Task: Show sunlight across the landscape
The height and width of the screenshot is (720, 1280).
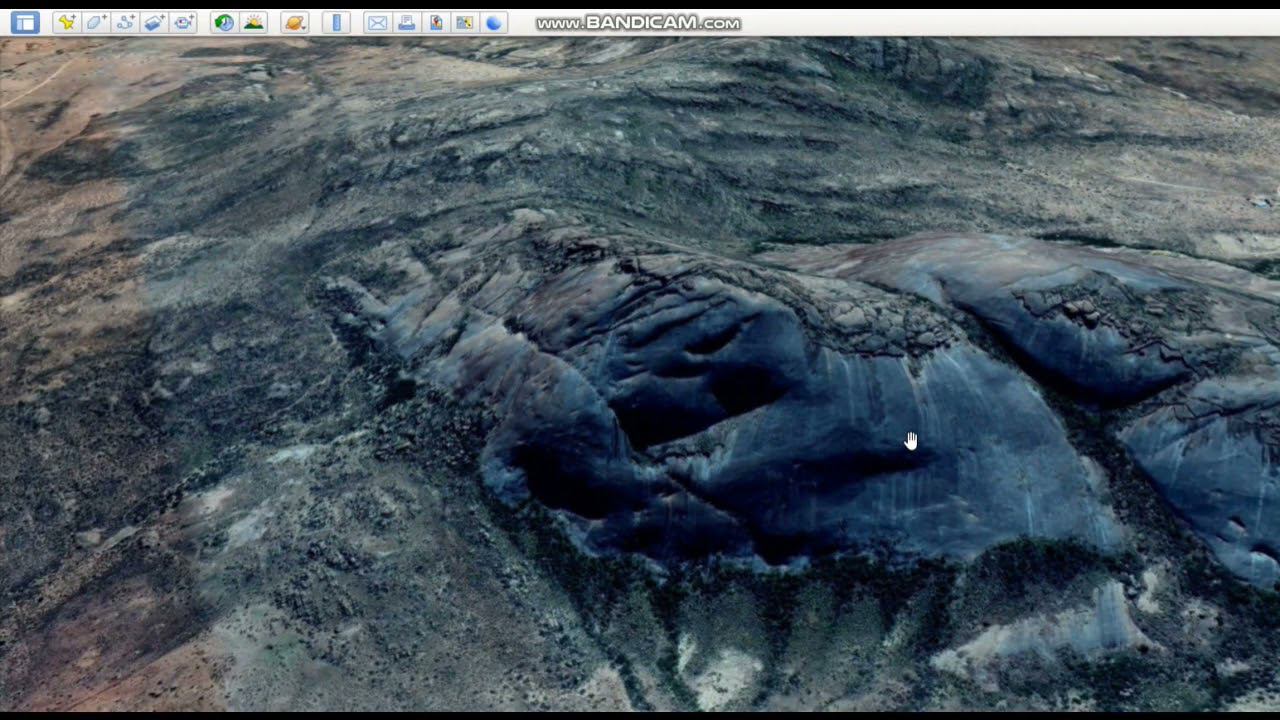Action: point(253,22)
